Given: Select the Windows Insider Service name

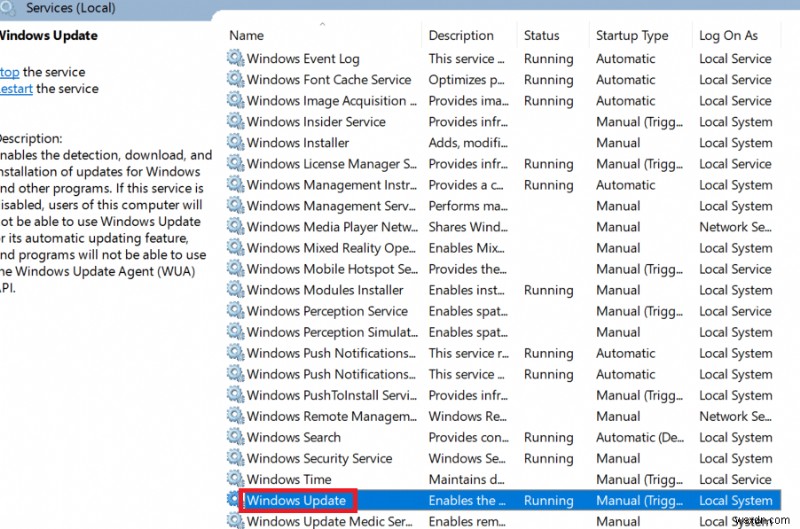Looking at the screenshot, I should coord(316,121).
